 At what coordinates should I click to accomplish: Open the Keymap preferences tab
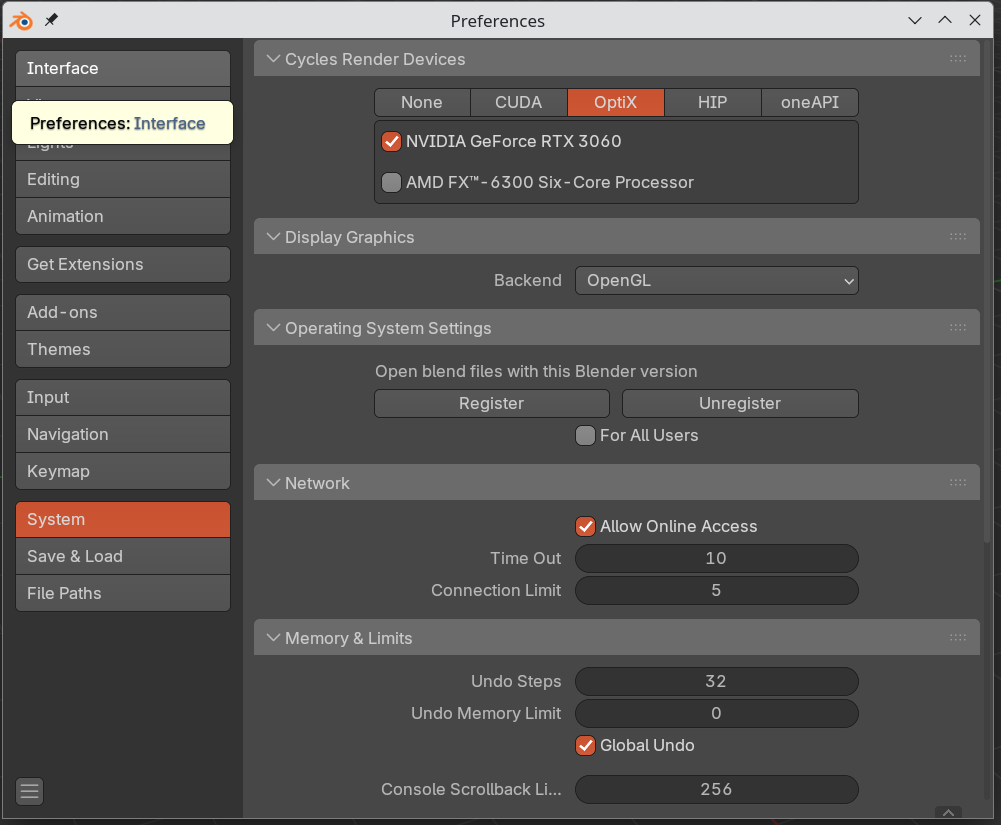click(123, 471)
